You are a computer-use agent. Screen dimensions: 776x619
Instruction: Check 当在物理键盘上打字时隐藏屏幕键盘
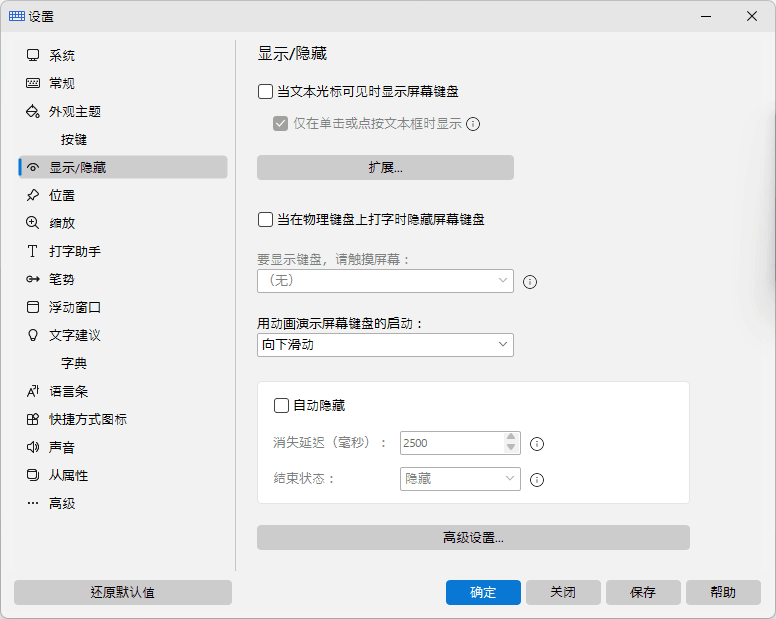[265, 219]
